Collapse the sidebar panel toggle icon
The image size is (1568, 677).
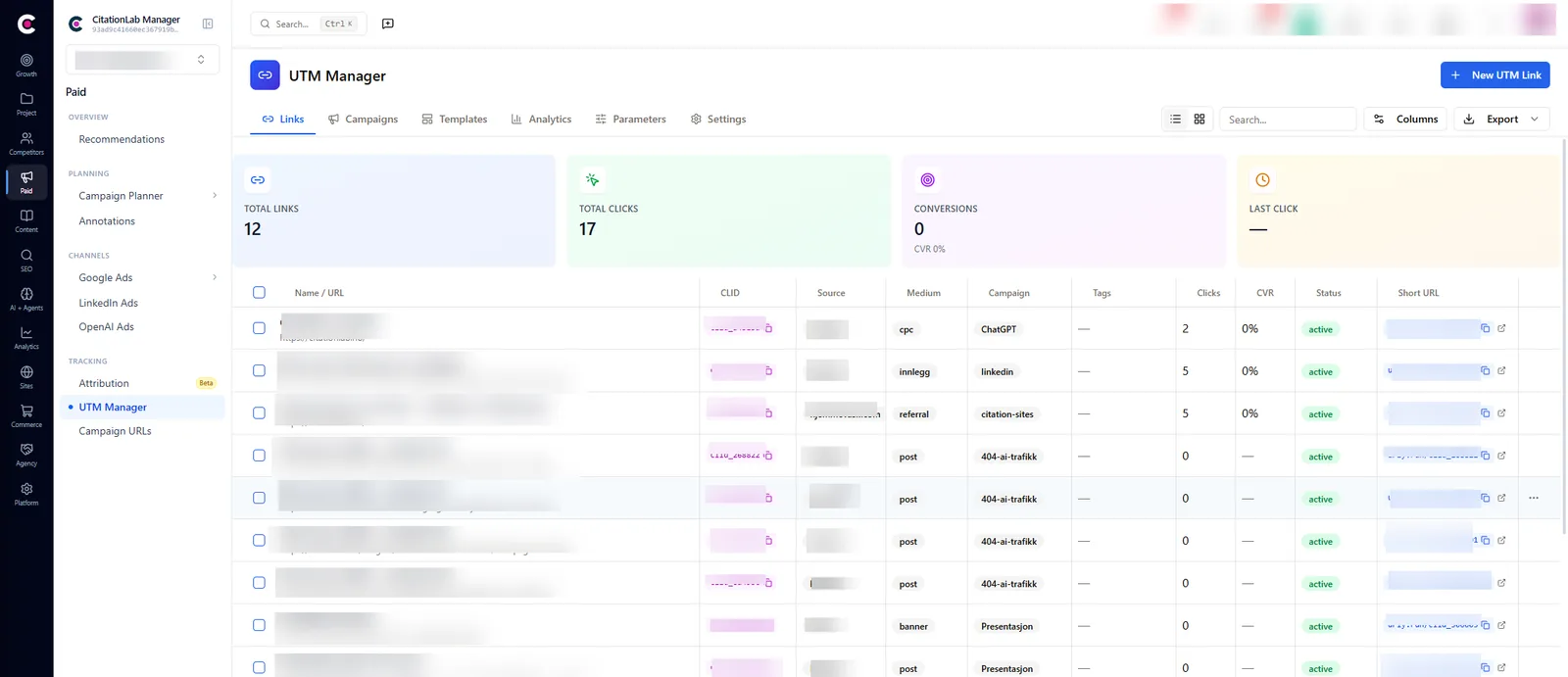click(208, 24)
